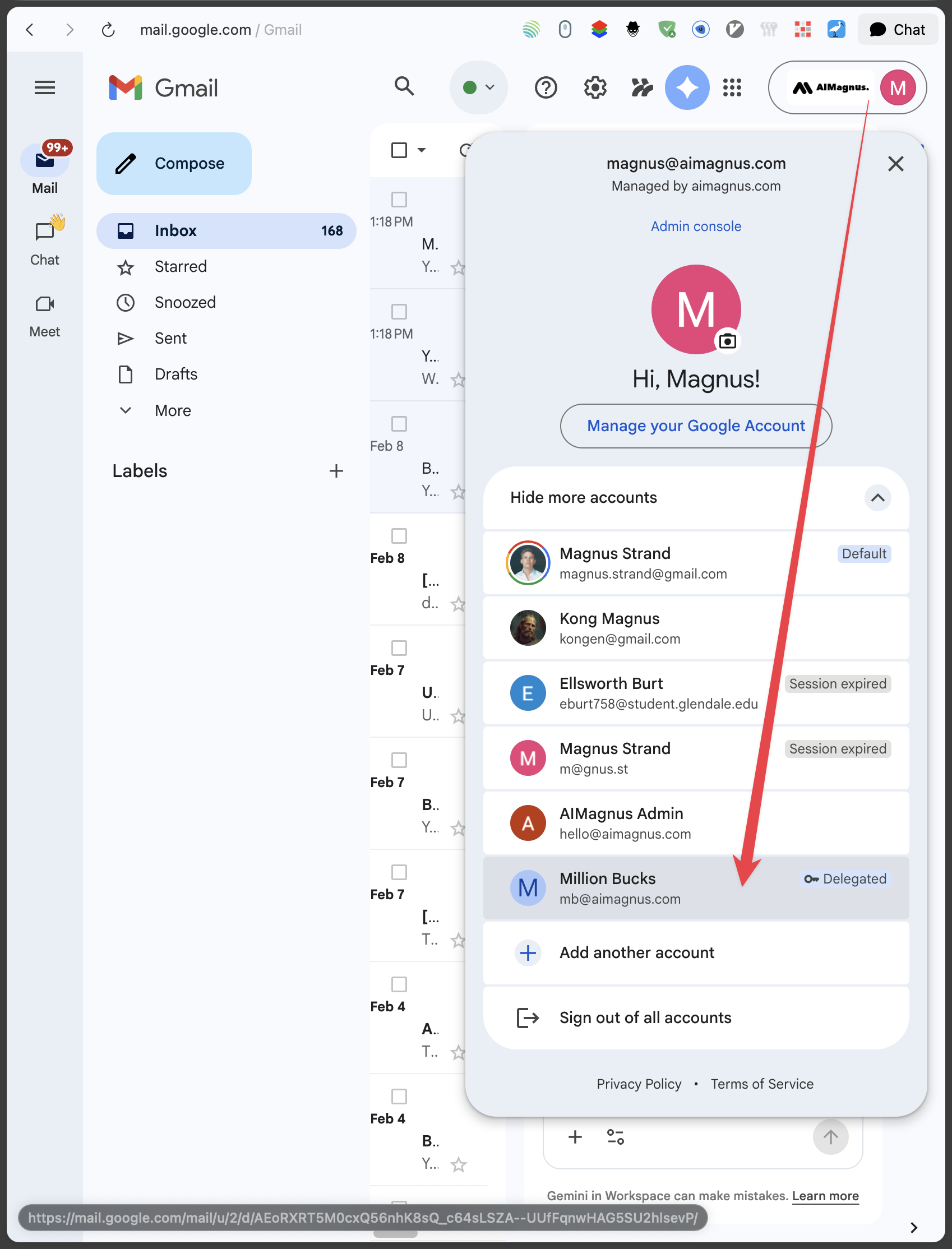Expand More in the folder list

pos(173,410)
